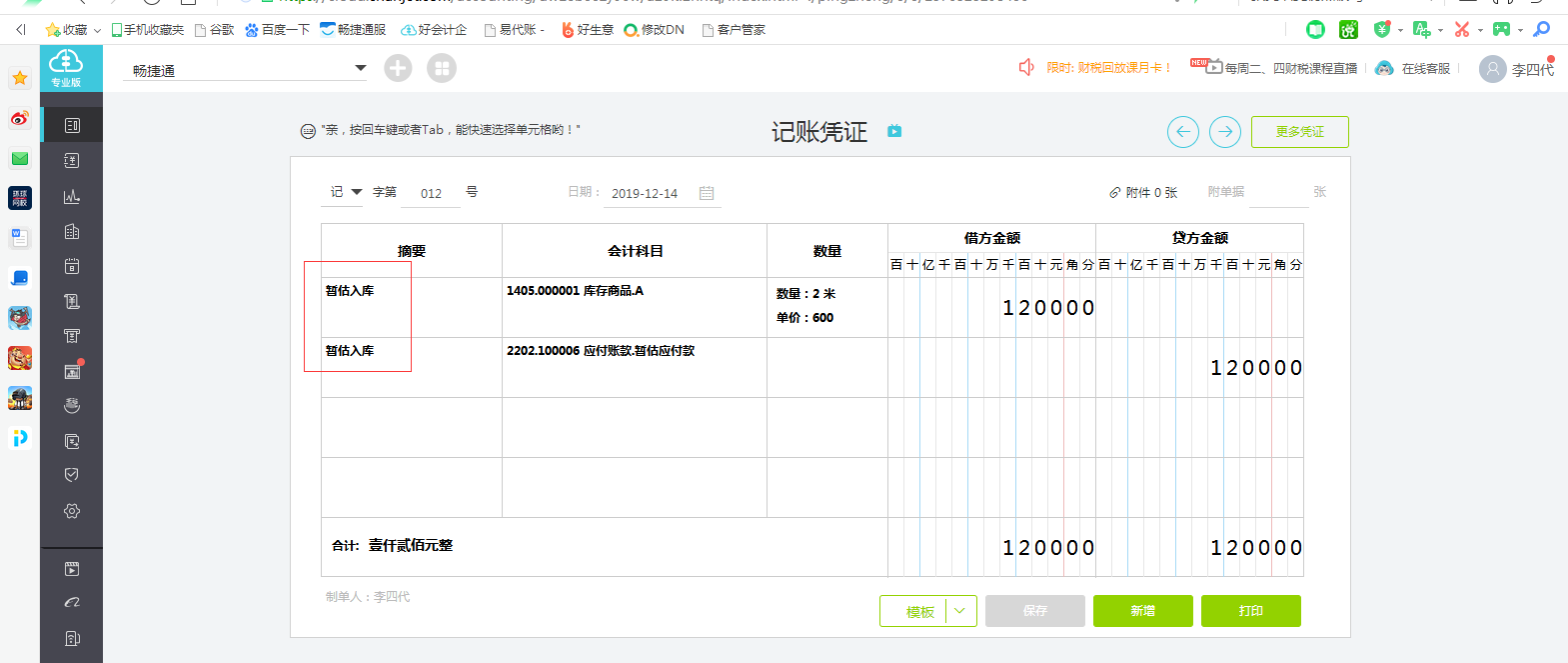The width and height of the screenshot is (1568, 663).
Task: Open the 好会计企 bookmark
Action: 435,30
